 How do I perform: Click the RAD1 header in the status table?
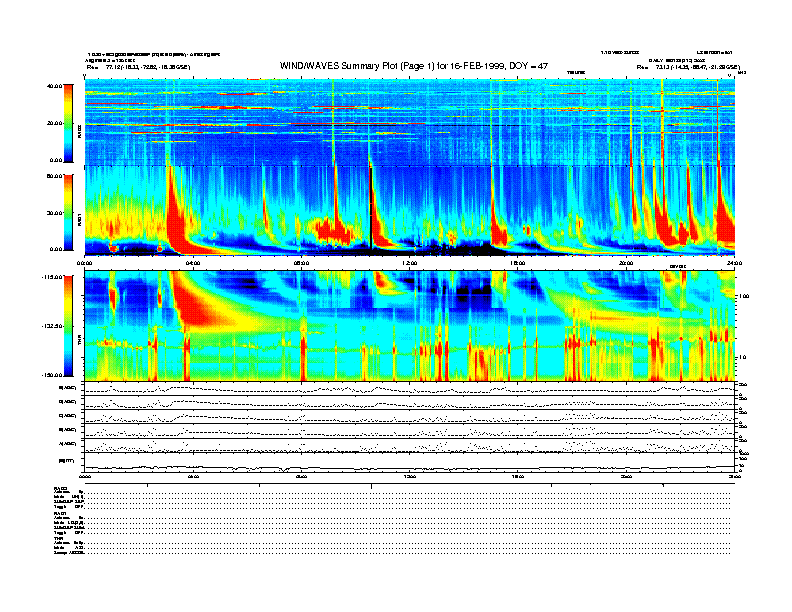[x=61, y=514]
